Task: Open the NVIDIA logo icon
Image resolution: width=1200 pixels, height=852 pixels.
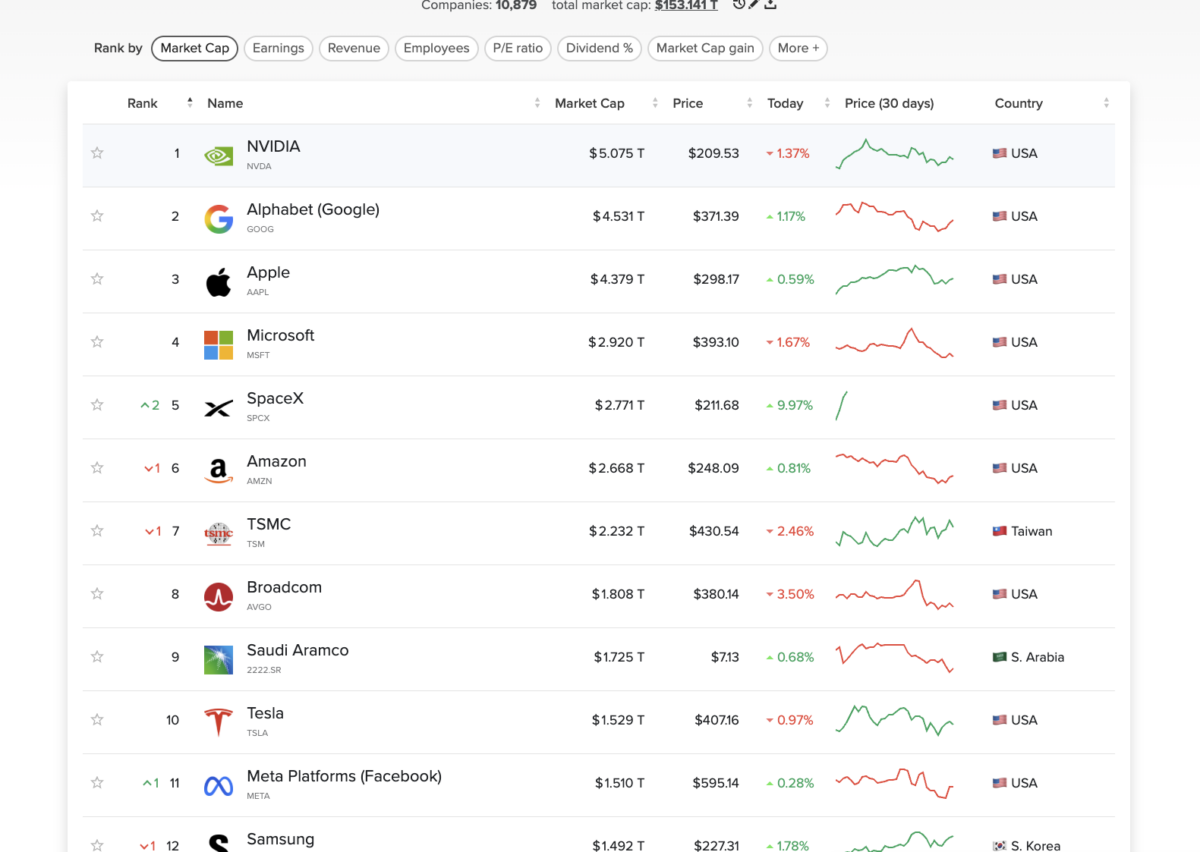Action: [219, 155]
